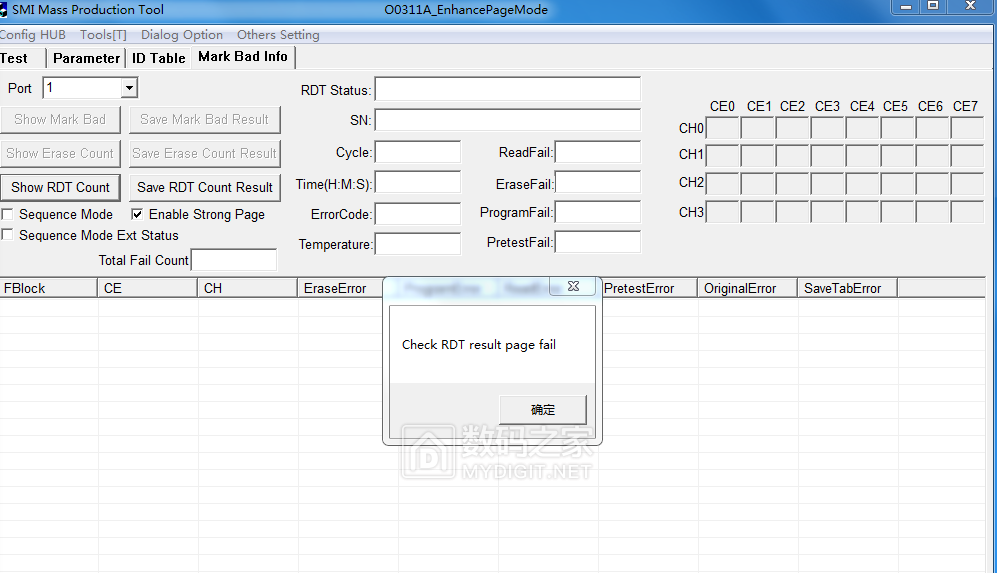Click the SN input field

(507, 120)
